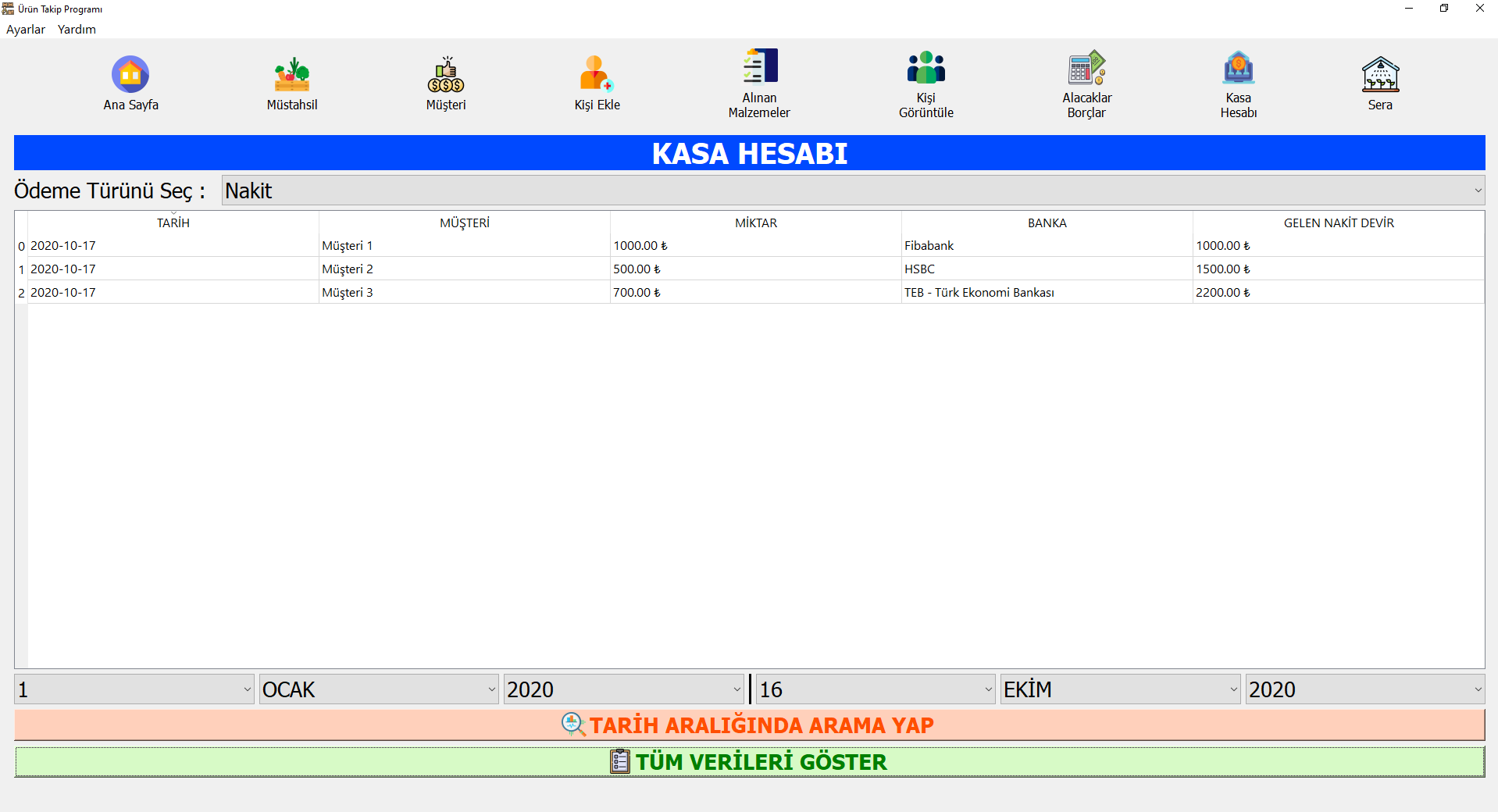
Task: Open the Müşteri customer icon
Action: (445, 75)
